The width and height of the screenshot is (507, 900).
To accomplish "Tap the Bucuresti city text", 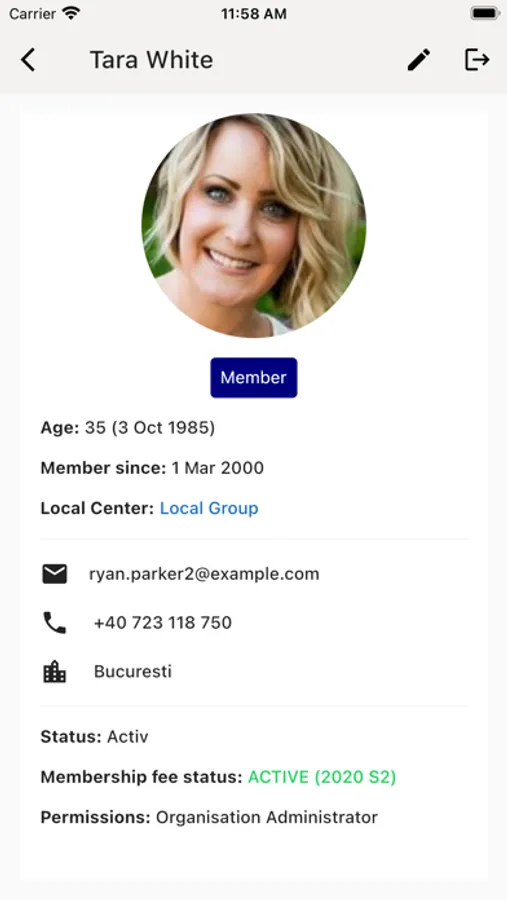I will point(133,672).
